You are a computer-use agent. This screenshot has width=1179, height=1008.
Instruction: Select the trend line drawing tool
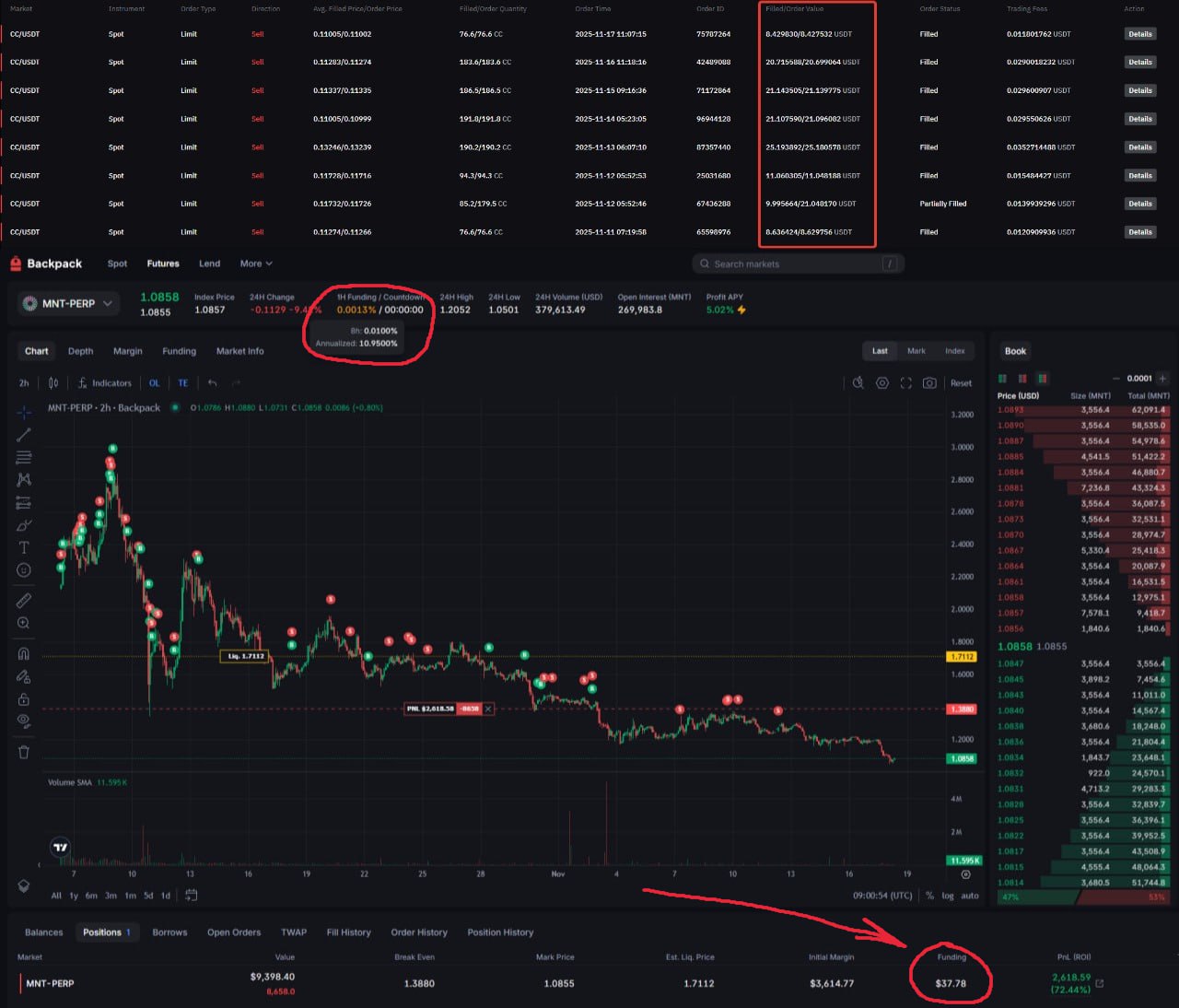[x=24, y=434]
